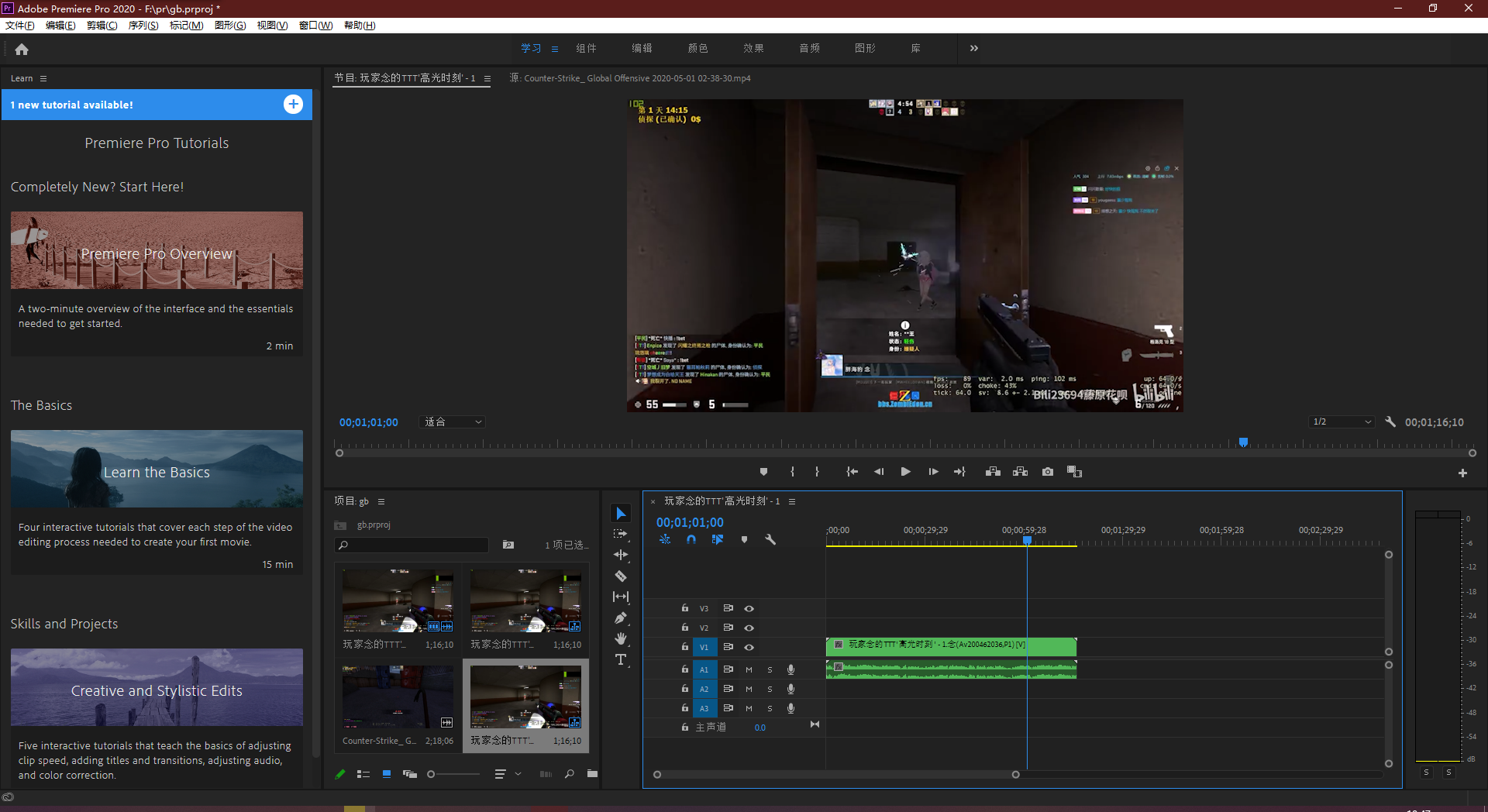
Task: Switch to the 效果 workspace tab
Action: click(x=753, y=48)
